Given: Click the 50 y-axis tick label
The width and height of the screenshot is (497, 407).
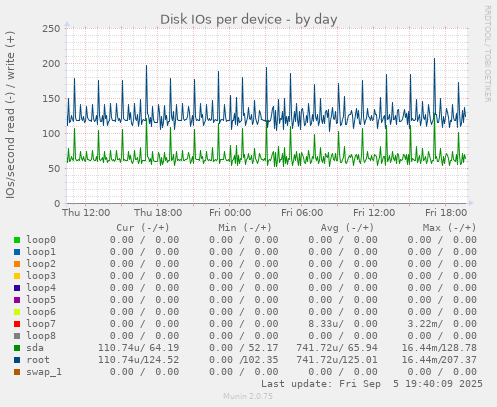Looking at the screenshot, I should 54,169.
